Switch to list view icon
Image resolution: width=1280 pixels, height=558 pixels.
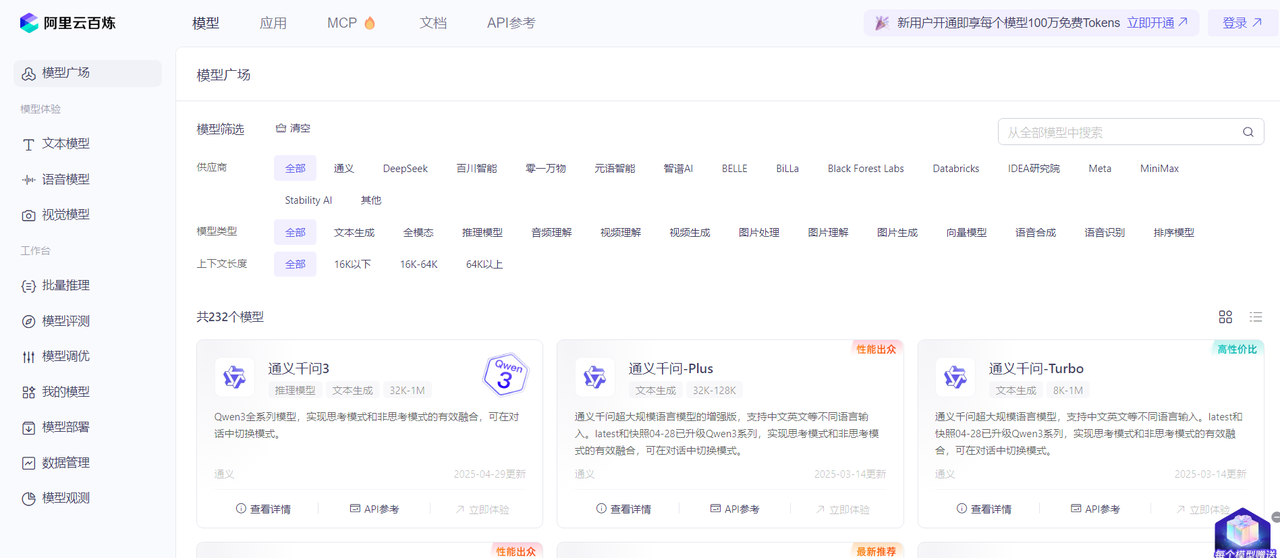(x=1256, y=317)
